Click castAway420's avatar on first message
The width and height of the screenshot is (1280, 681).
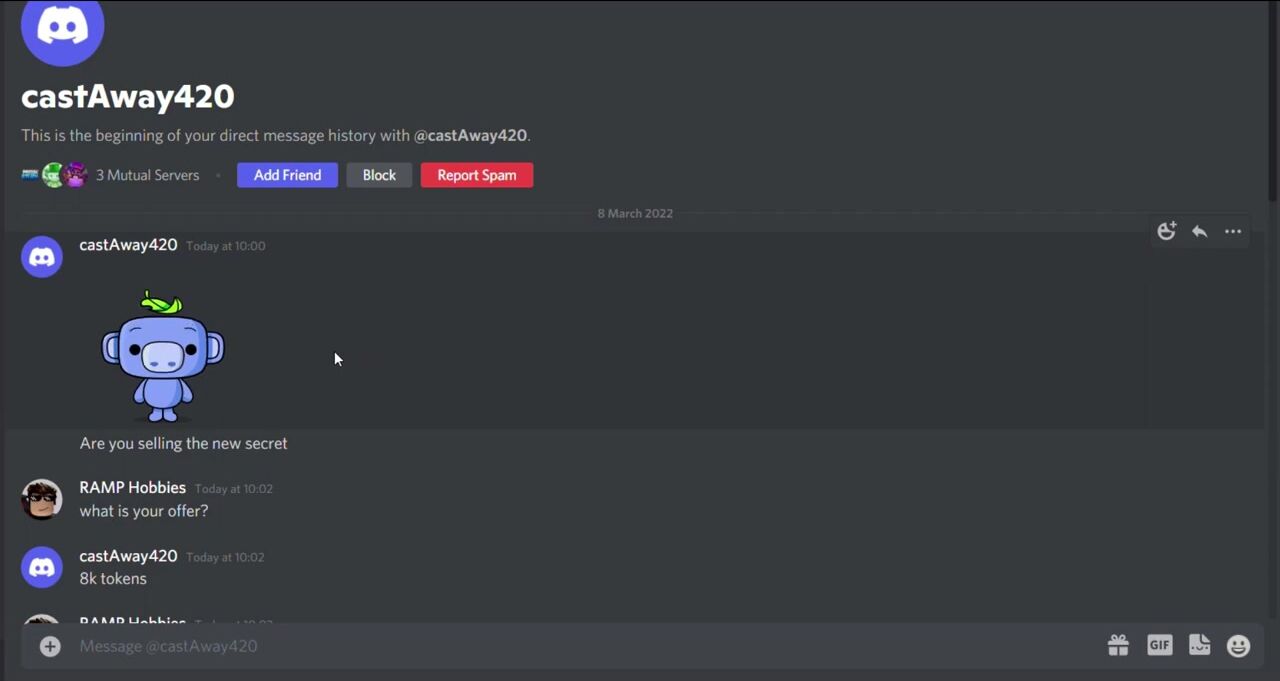[42, 257]
